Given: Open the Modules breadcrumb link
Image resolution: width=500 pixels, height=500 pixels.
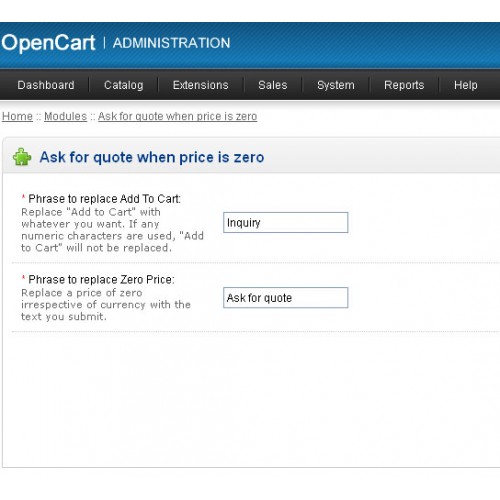Looking at the screenshot, I should coord(65,116).
